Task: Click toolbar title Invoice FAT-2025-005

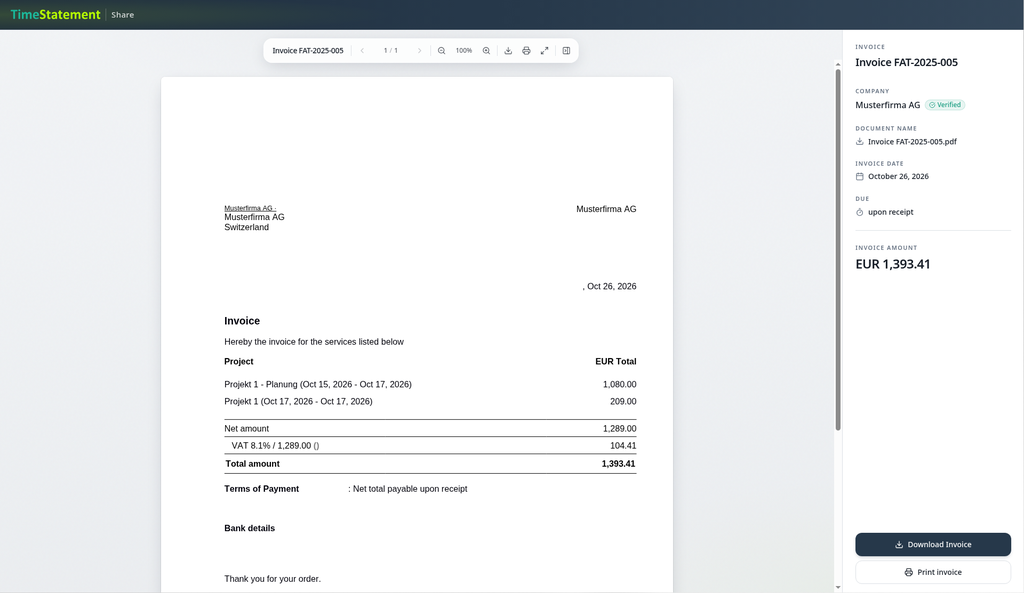Action: 308,50
